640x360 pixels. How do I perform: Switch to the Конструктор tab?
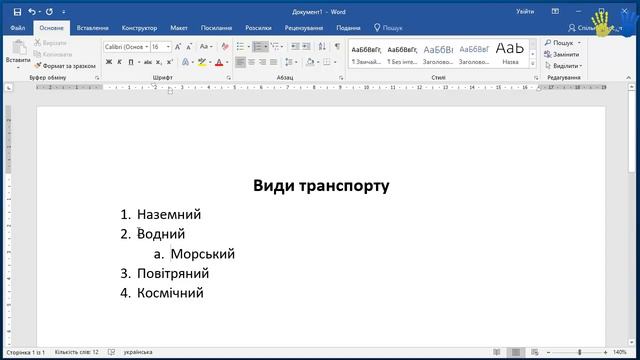coord(139,28)
